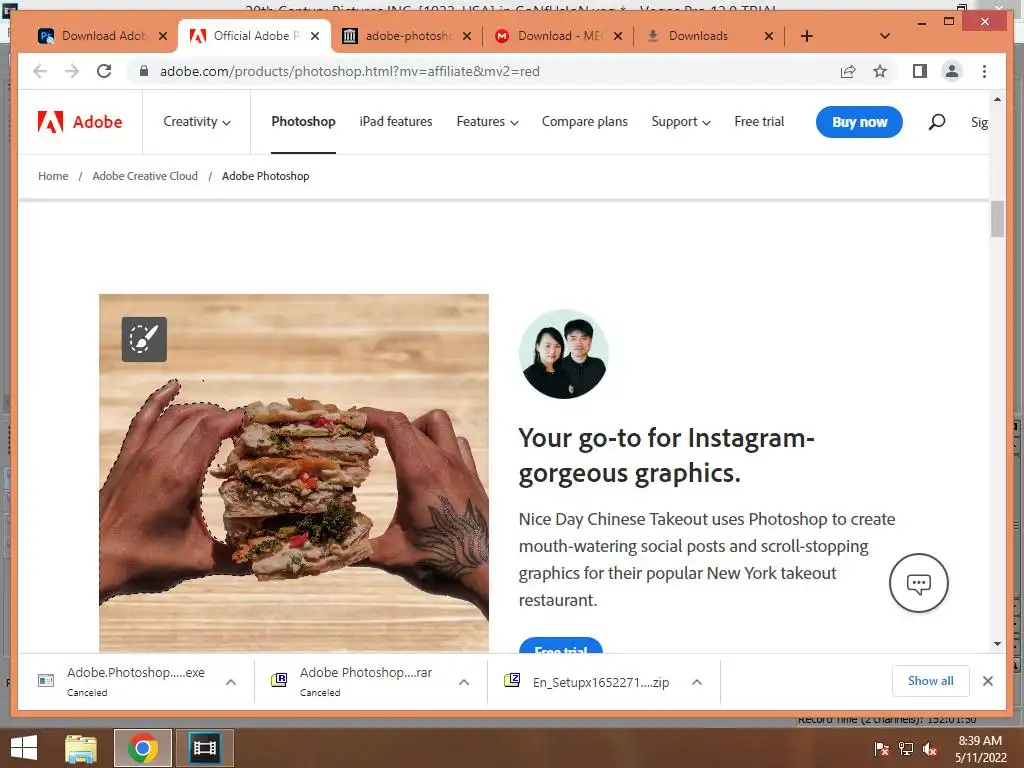Click the network tray icon

coord(906,748)
